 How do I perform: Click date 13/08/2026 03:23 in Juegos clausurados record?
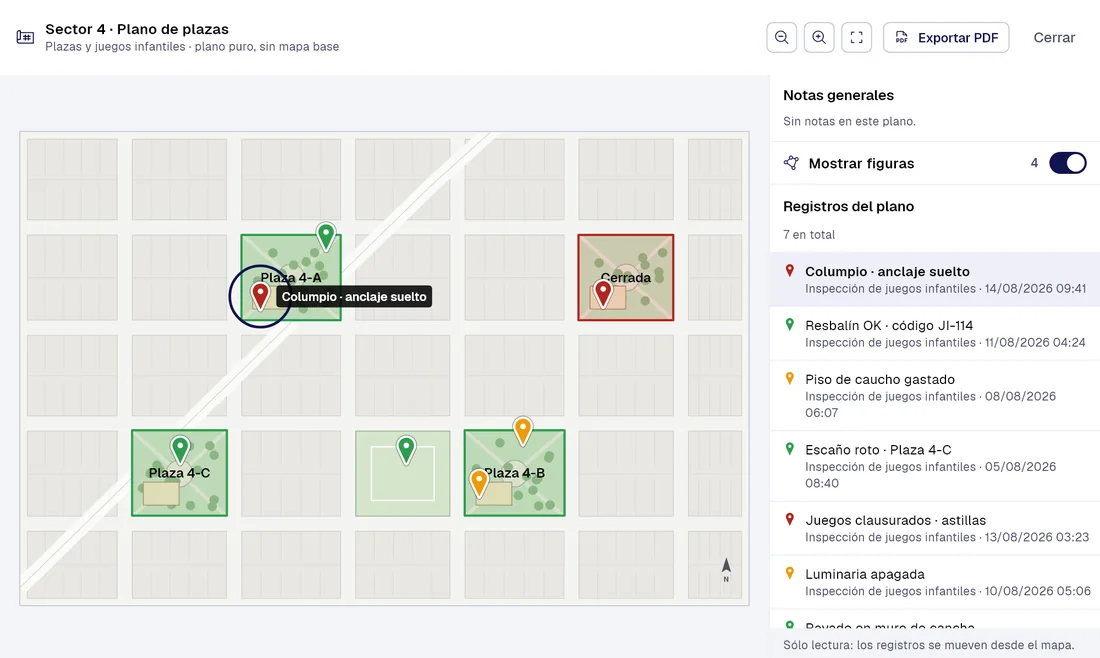click(1037, 537)
